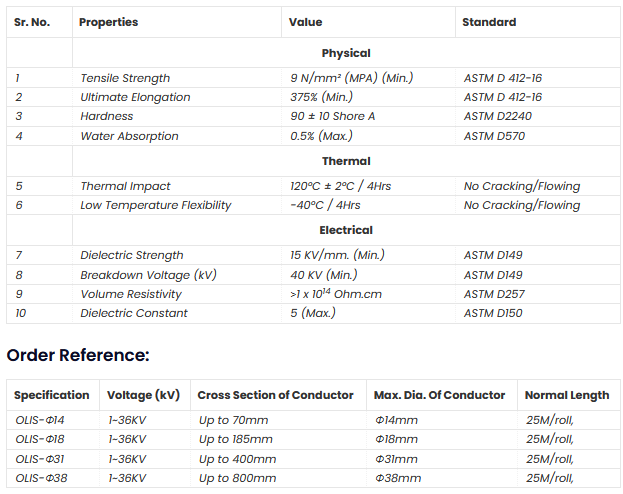623x494 pixels.
Task: Select the Up to 400mm cell
Action: [x=235, y=459]
